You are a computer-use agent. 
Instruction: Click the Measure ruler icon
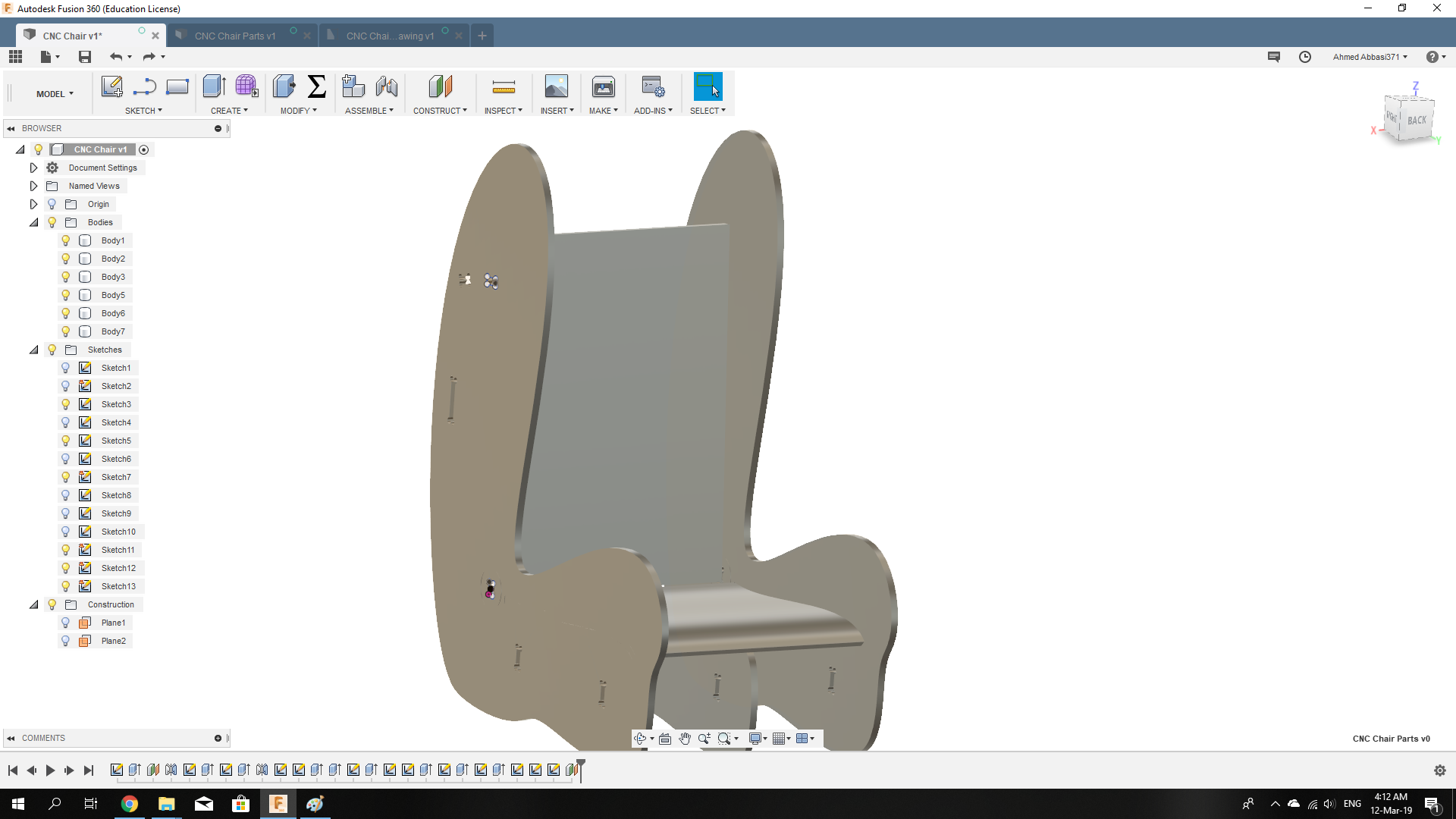coord(504,87)
